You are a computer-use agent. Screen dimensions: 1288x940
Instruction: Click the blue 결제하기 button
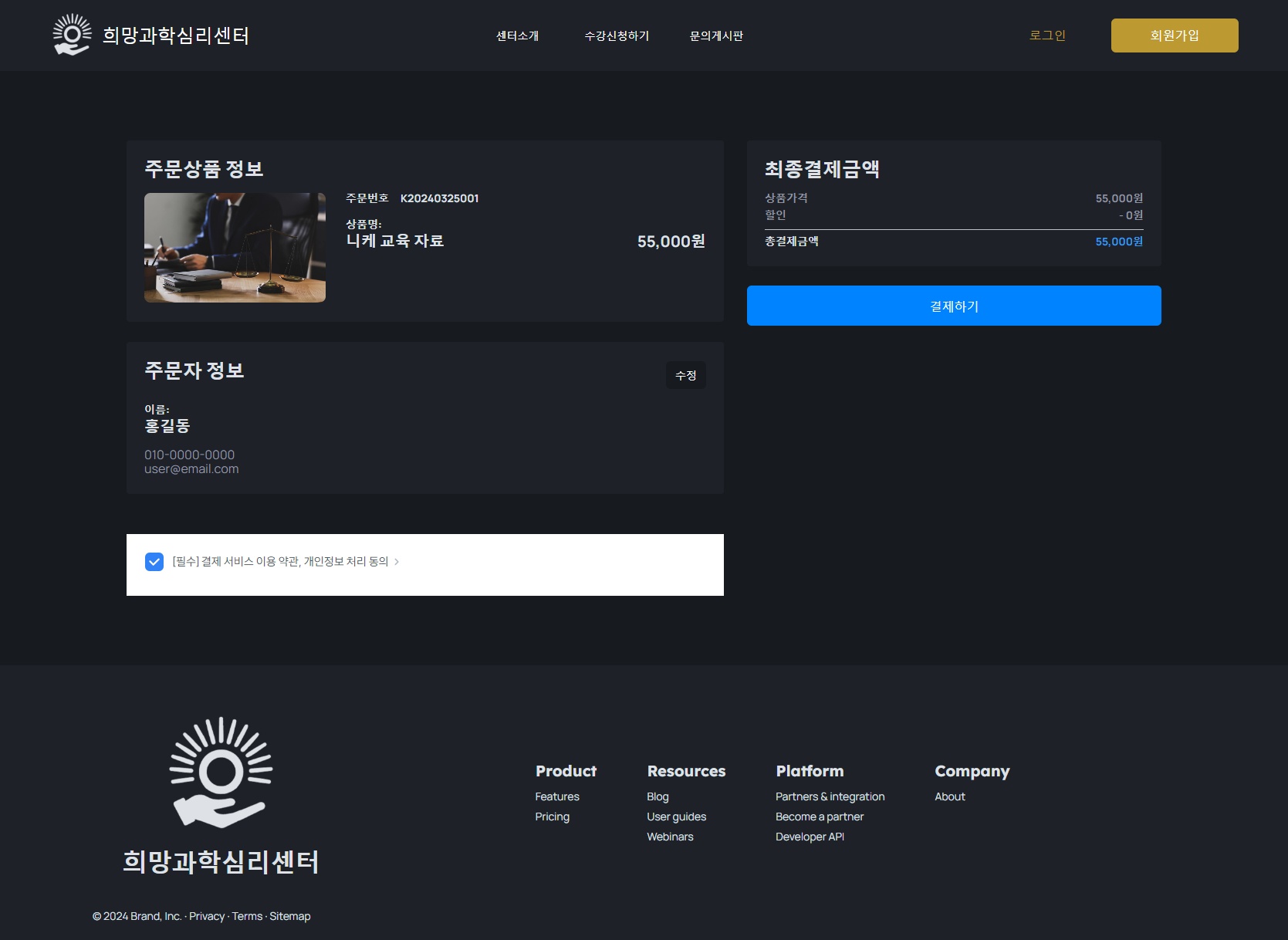(x=954, y=306)
